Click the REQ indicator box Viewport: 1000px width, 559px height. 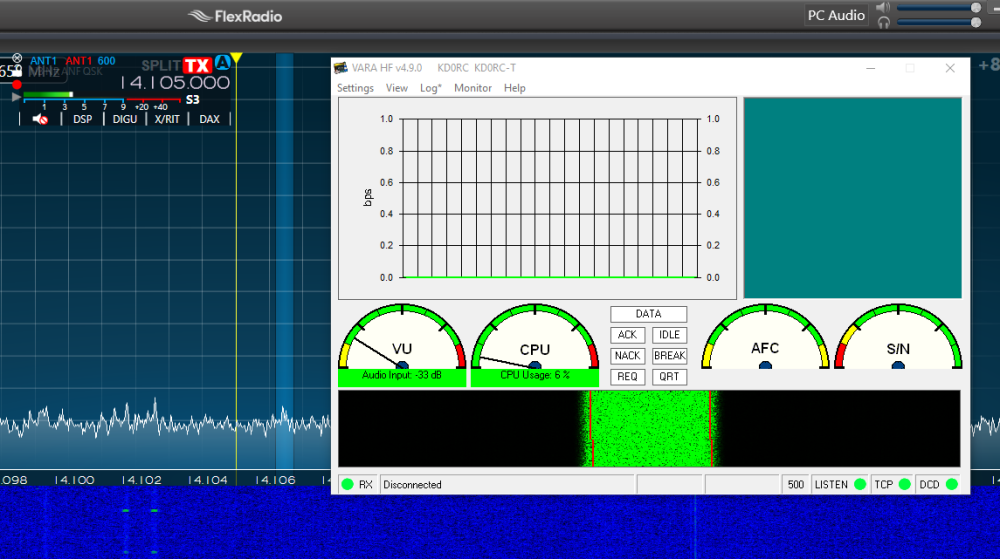coord(628,377)
